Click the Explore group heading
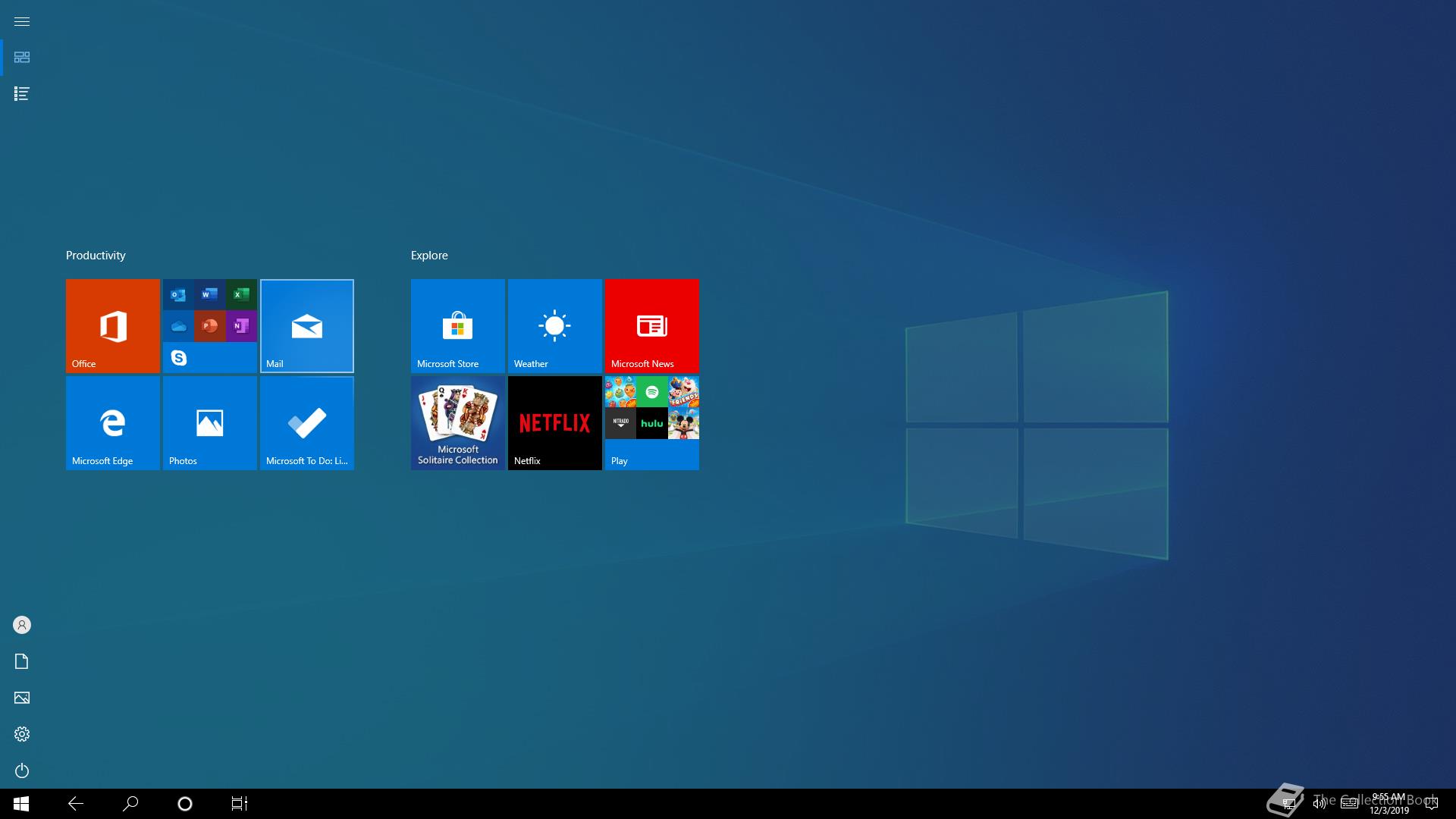 click(x=429, y=256)
